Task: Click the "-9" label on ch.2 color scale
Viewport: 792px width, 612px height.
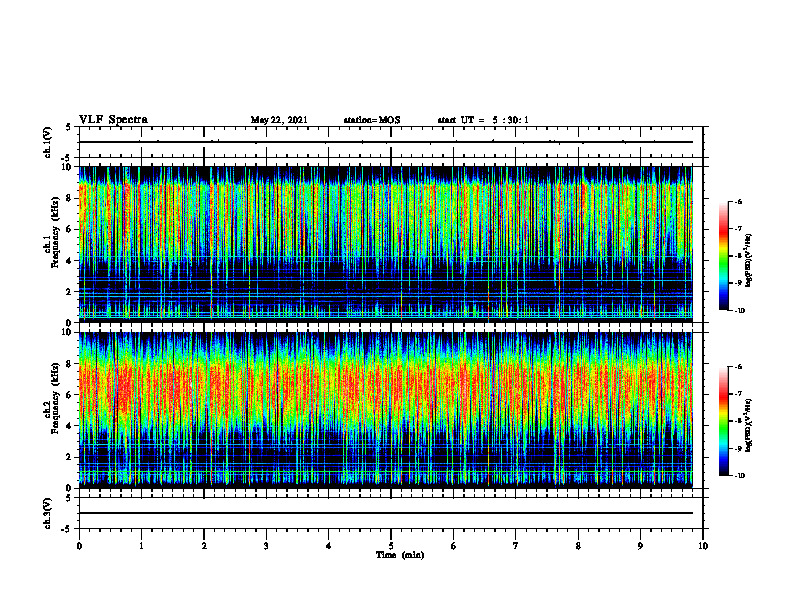Action: click(738, 448)
